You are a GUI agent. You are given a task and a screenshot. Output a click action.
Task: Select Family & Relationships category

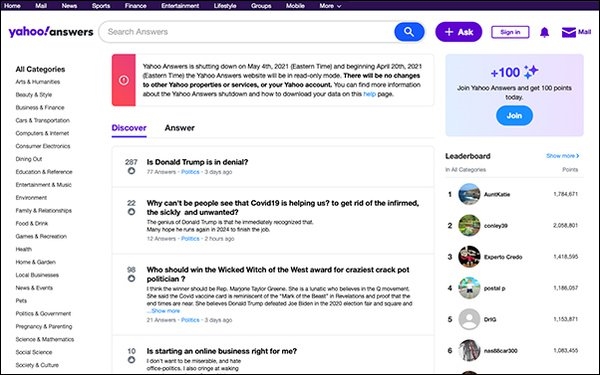coord(43,211)
